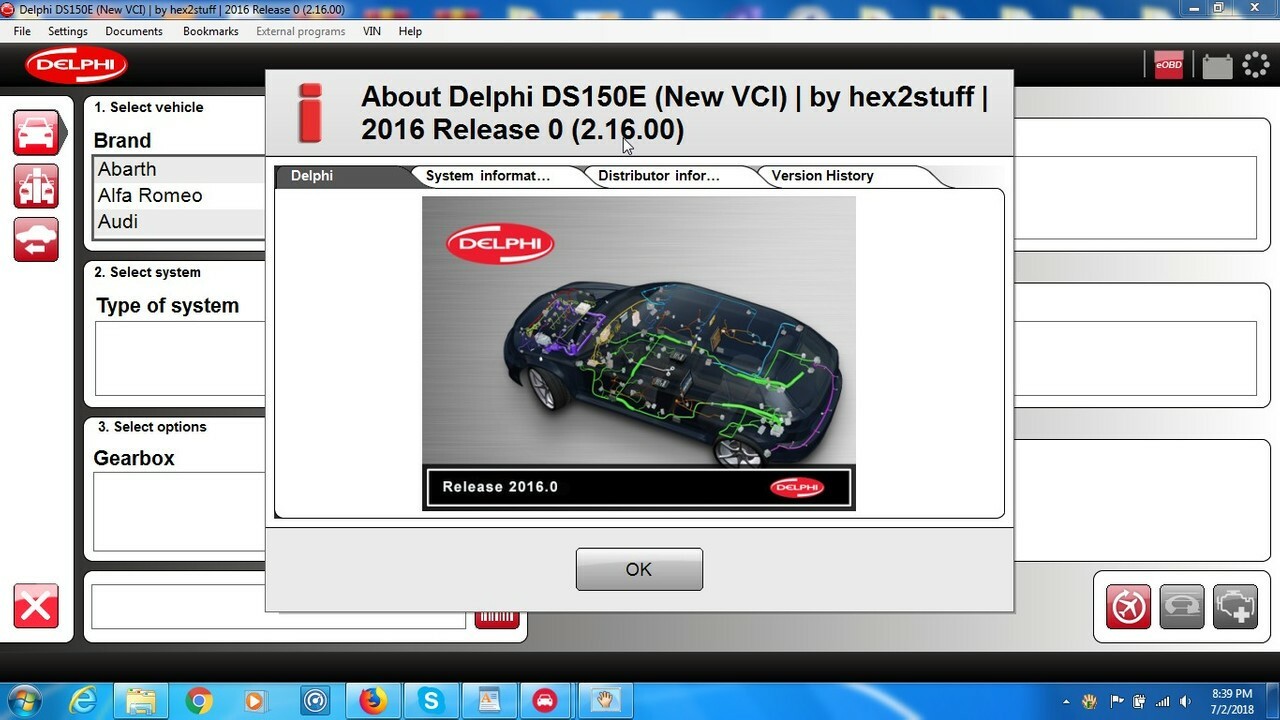Click the car with return arrow icon
Screen dimensions: 1280x720
click(x=36, y=239)
